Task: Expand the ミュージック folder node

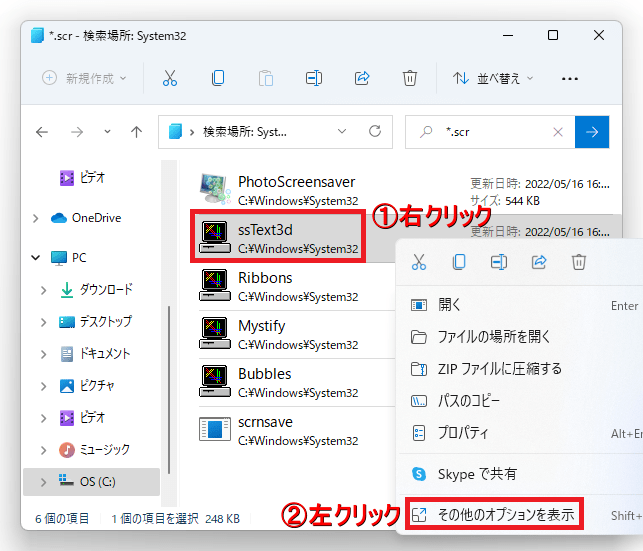Action: tap(43, 450)
